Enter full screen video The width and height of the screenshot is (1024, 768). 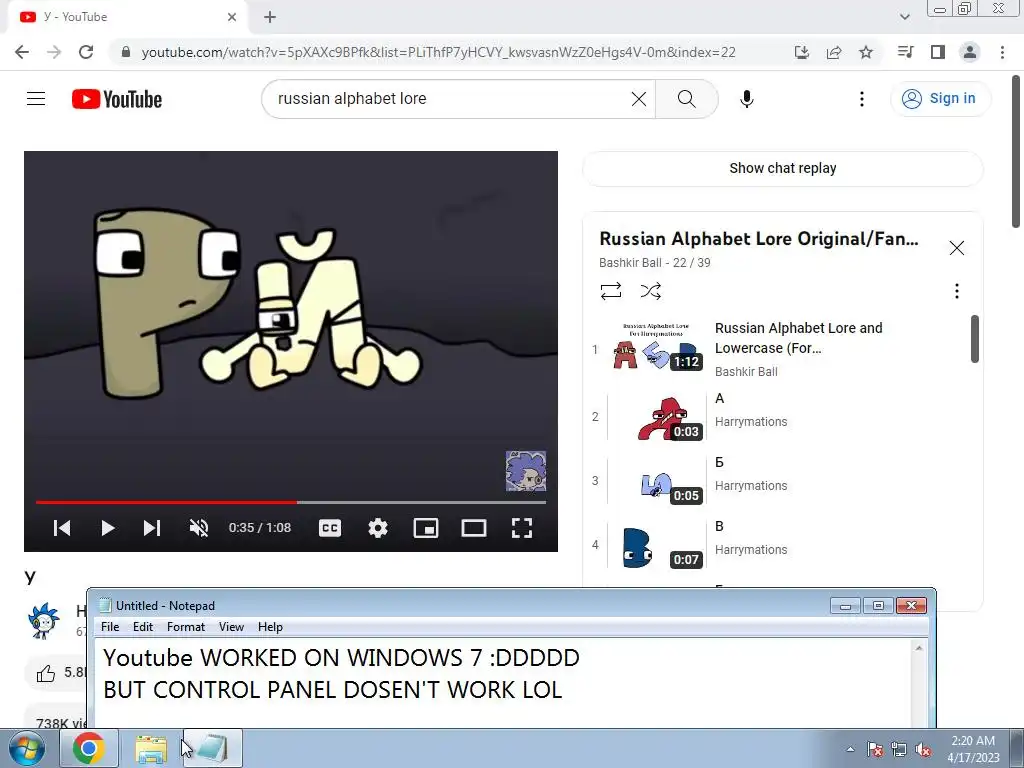[x=522, y=528]
